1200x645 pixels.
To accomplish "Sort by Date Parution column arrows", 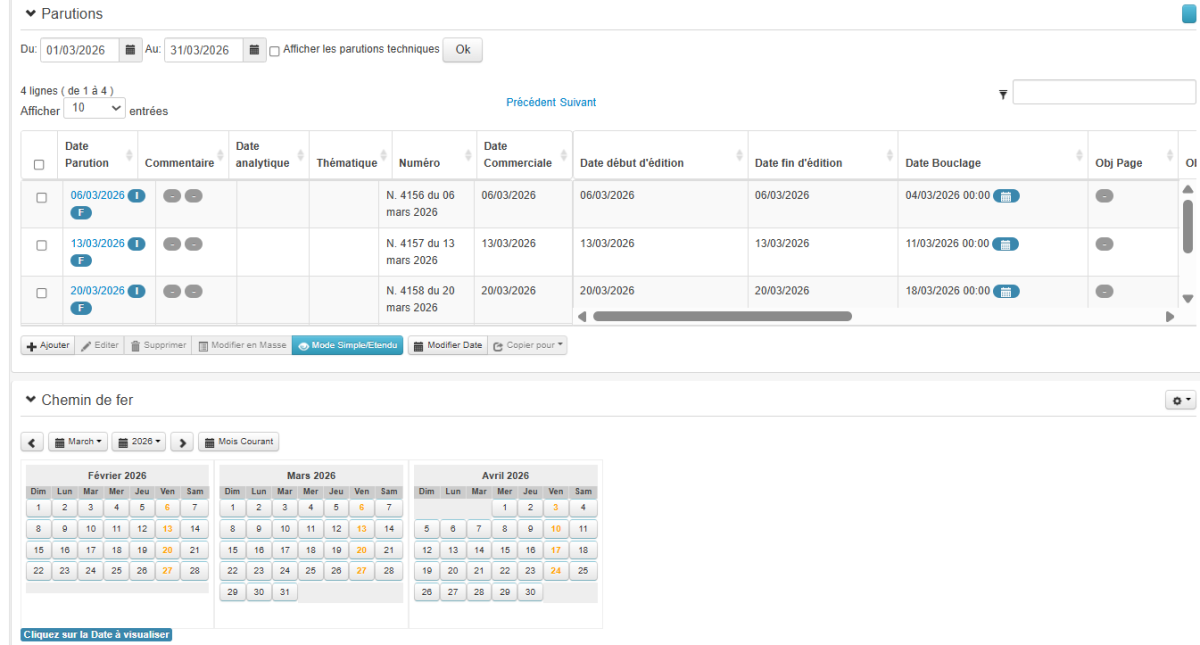I will click(x=130, y=155).
